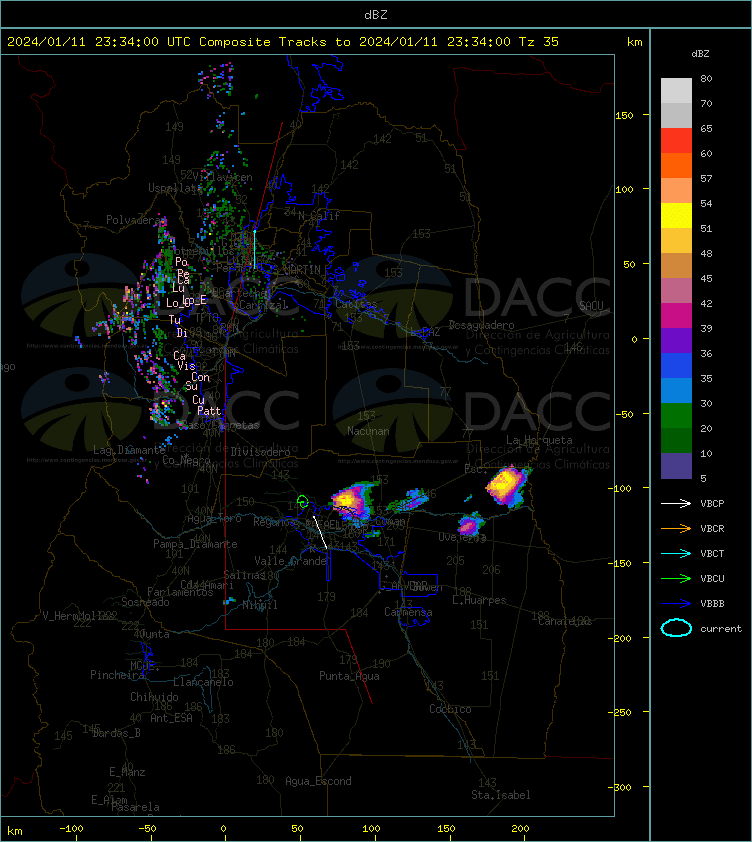The height and width of the screenshot is (842, 752).
Task: Select the green storm ellipse near Reganos
Action: [x=303, y=502]
